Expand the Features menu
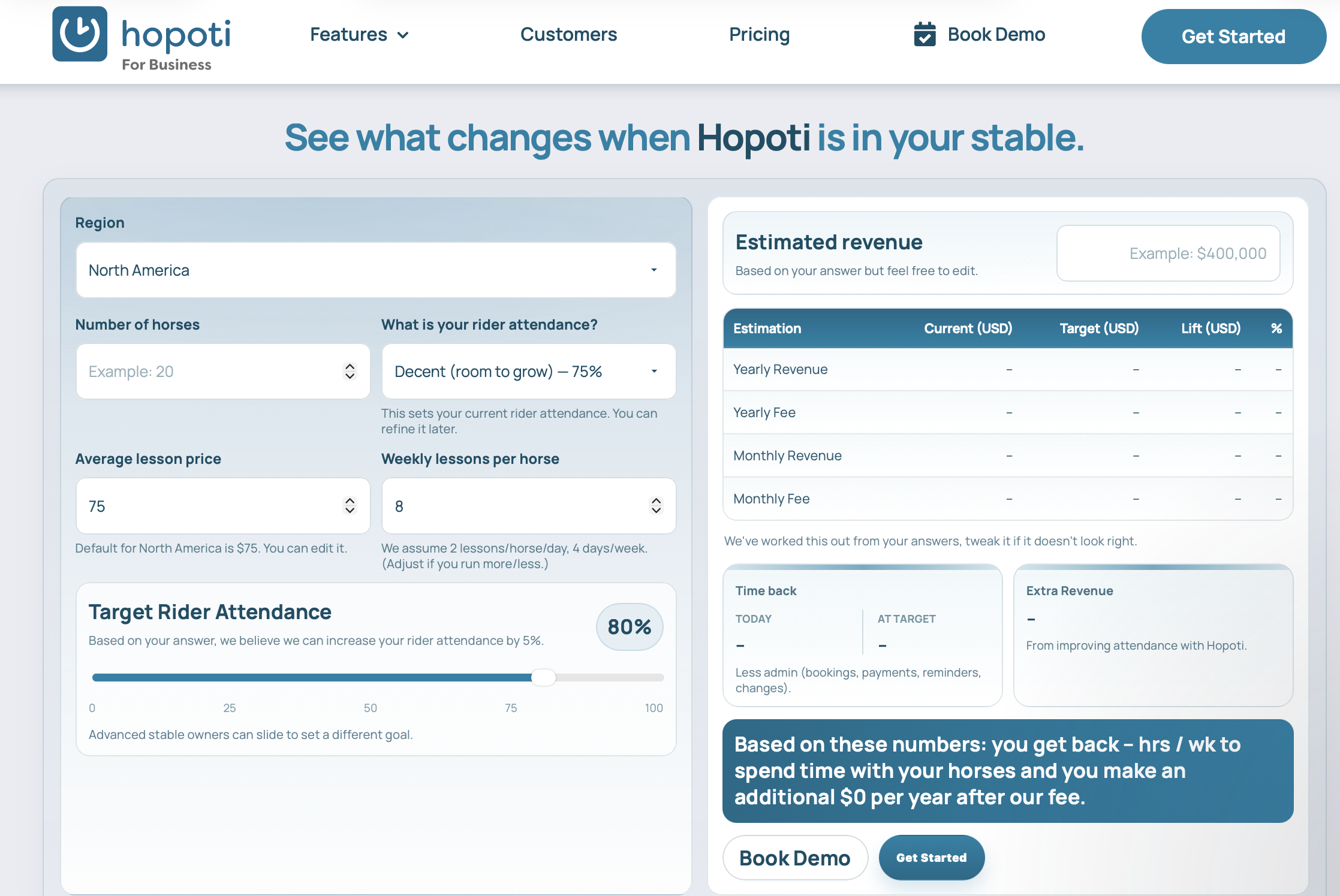The width and height of the screenshot is (1340, 896). click(349, 35)
